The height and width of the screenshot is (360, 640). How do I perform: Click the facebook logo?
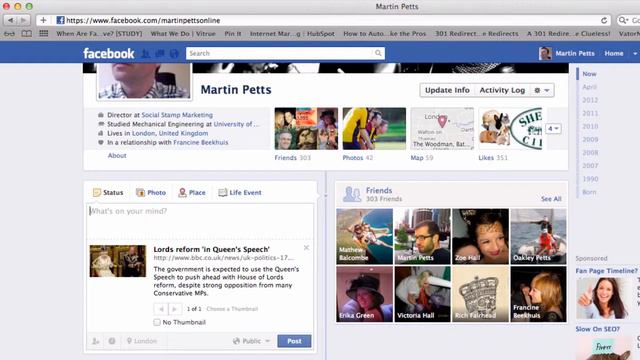[109, 53]
